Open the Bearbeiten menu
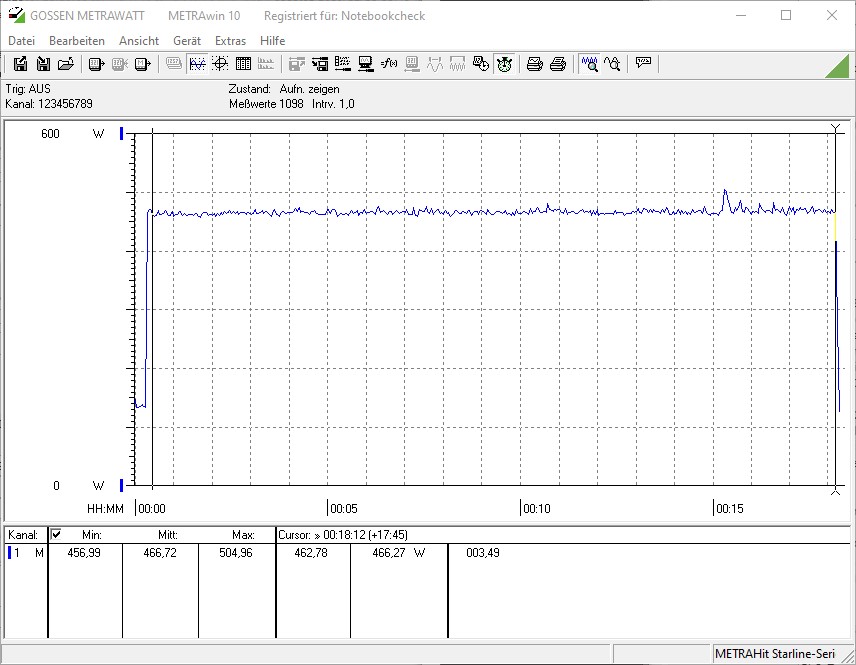 coord(77,41)
